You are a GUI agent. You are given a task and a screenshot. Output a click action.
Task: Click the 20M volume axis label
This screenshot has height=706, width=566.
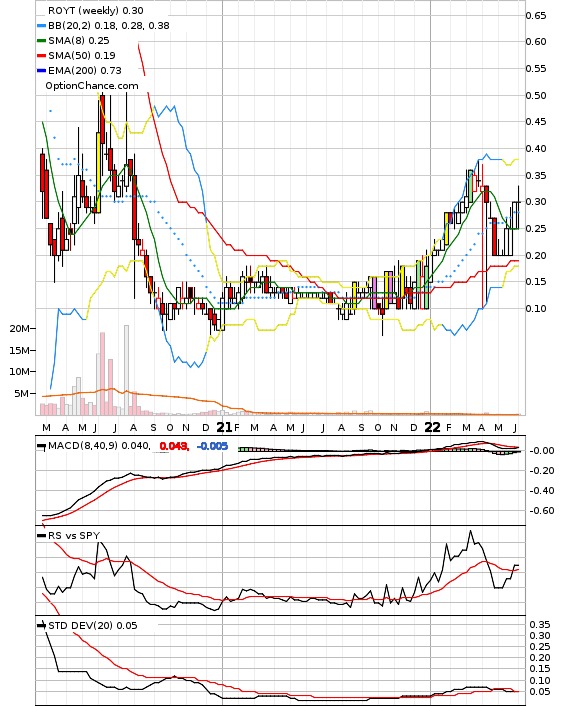20,329
